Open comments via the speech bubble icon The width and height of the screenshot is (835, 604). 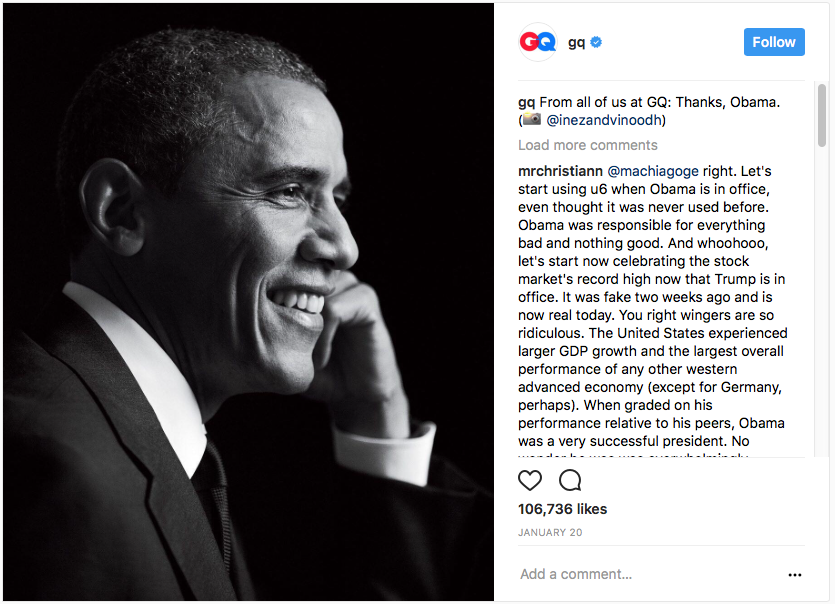point(569,480)
